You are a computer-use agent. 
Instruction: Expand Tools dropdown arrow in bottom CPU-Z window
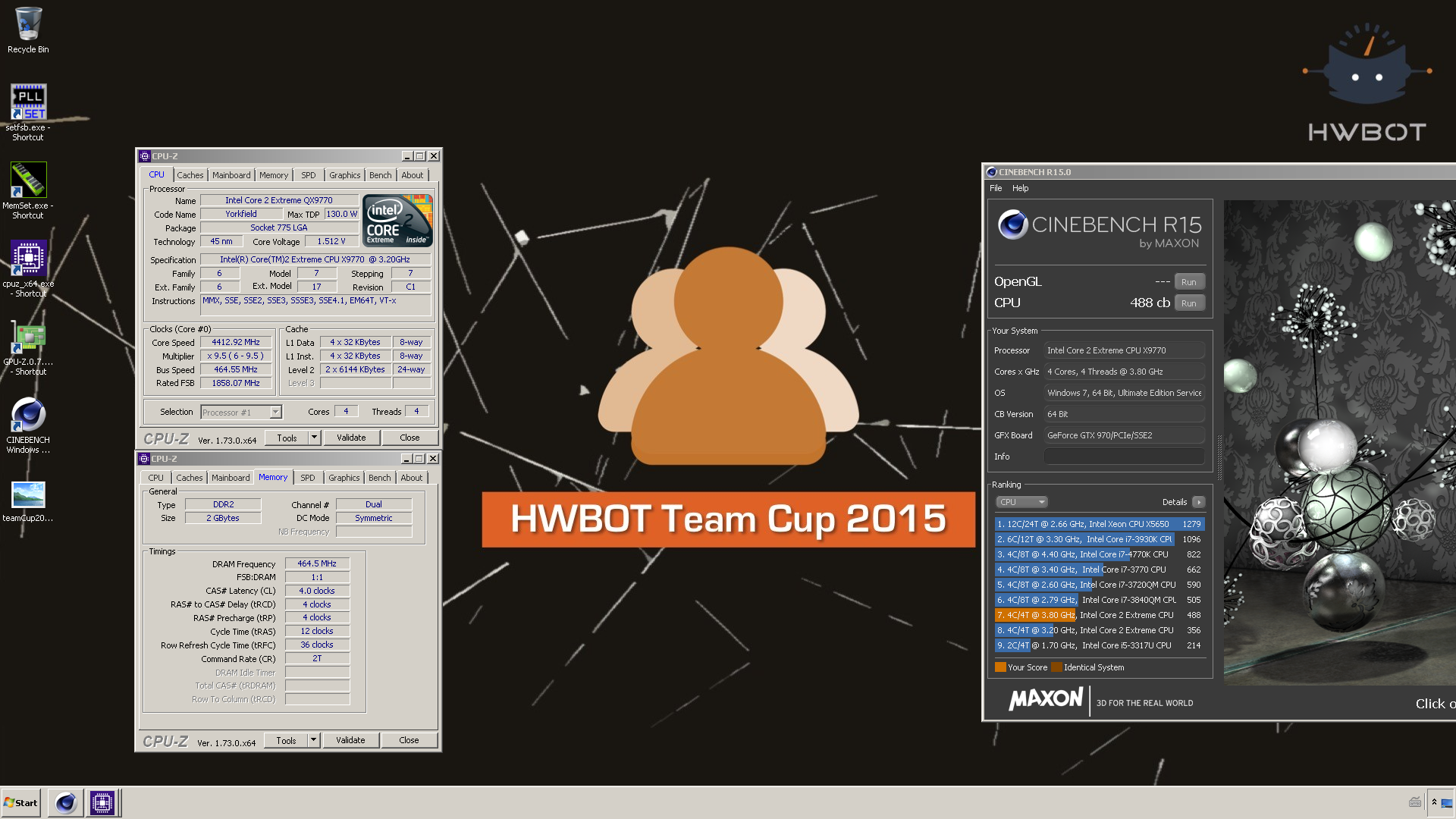pos(313,740)
